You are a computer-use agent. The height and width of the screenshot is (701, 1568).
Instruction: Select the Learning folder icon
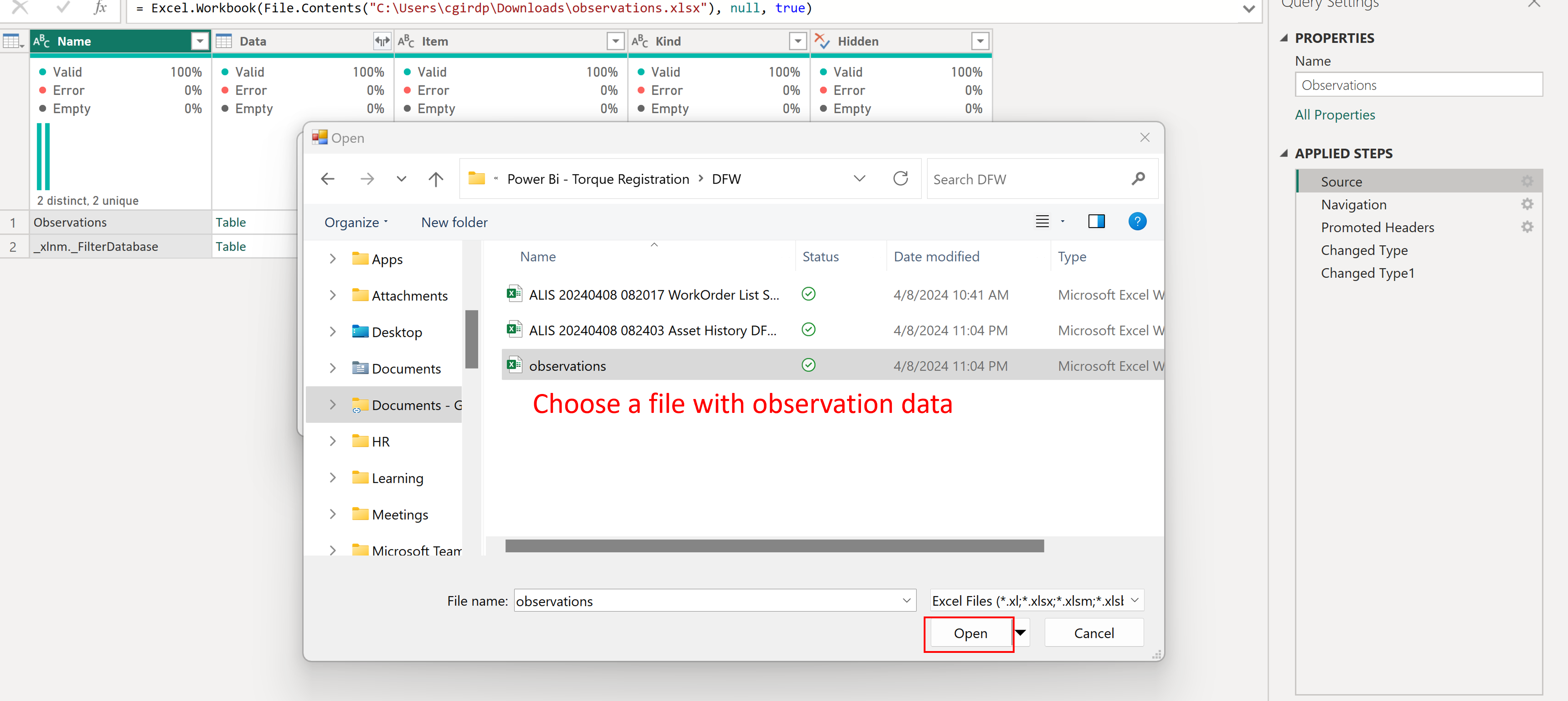[x=360, y=477]
